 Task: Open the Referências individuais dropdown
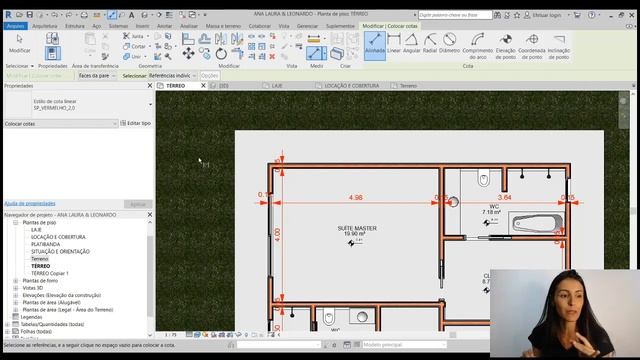172,76
